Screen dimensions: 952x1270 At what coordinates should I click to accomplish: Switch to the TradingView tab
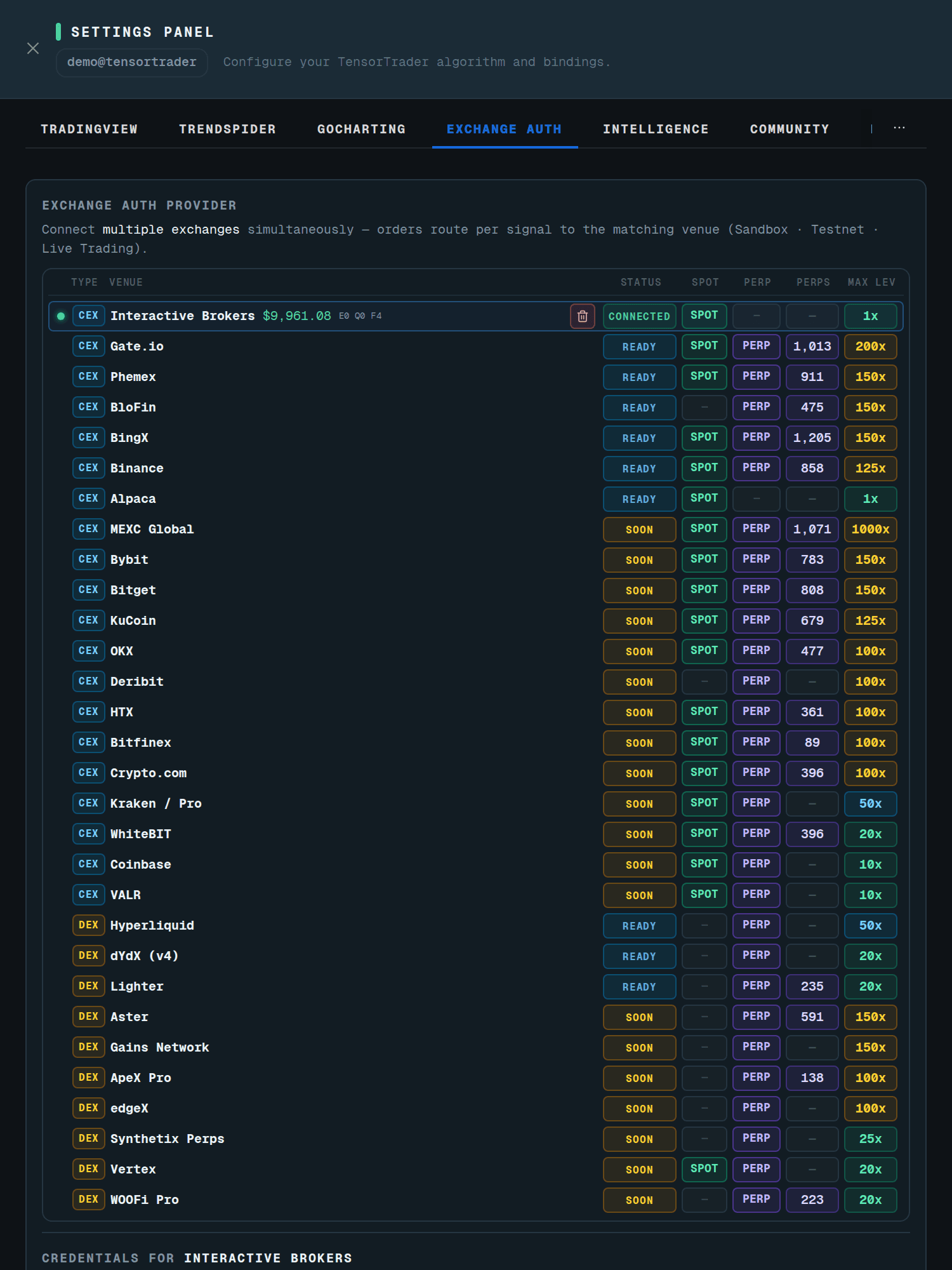tap(89, 129)
